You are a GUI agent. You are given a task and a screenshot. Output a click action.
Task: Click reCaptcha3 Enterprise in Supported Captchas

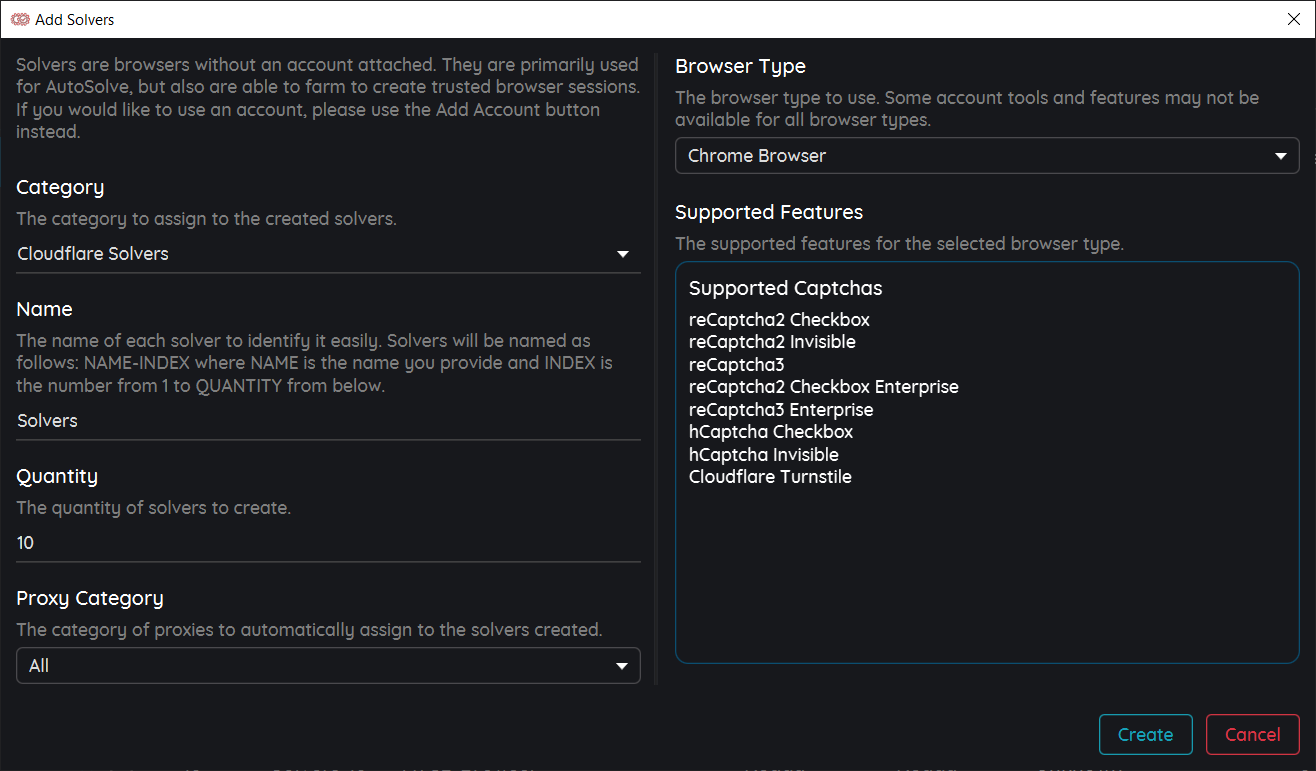tap(781, 409)
